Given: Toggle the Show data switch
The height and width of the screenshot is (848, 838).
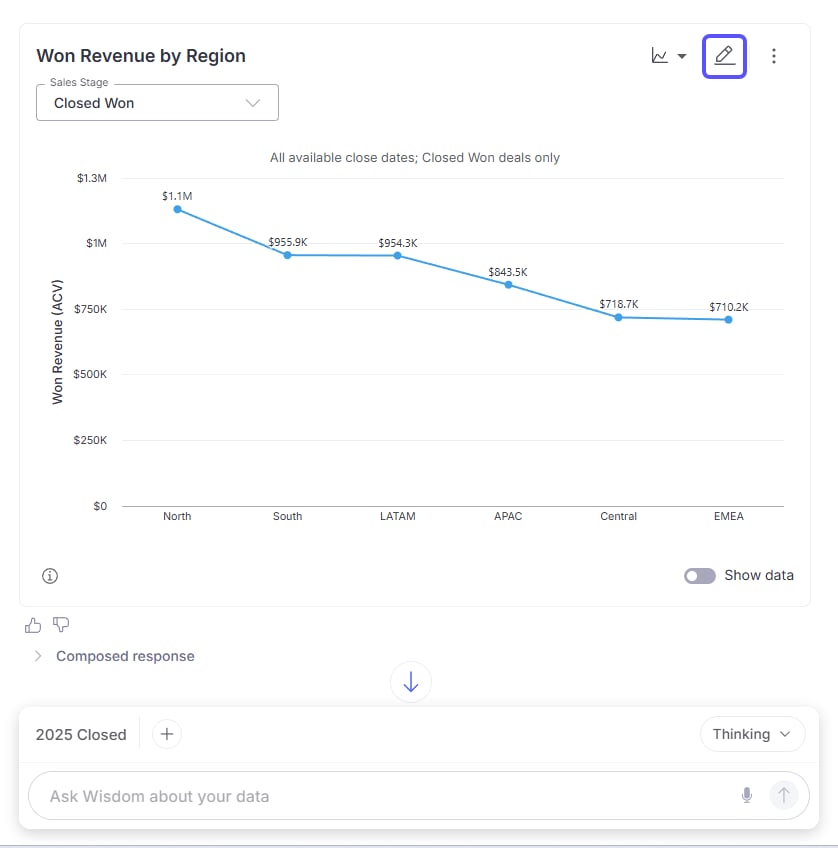Looking at the screenshot, I should [700, 575].
